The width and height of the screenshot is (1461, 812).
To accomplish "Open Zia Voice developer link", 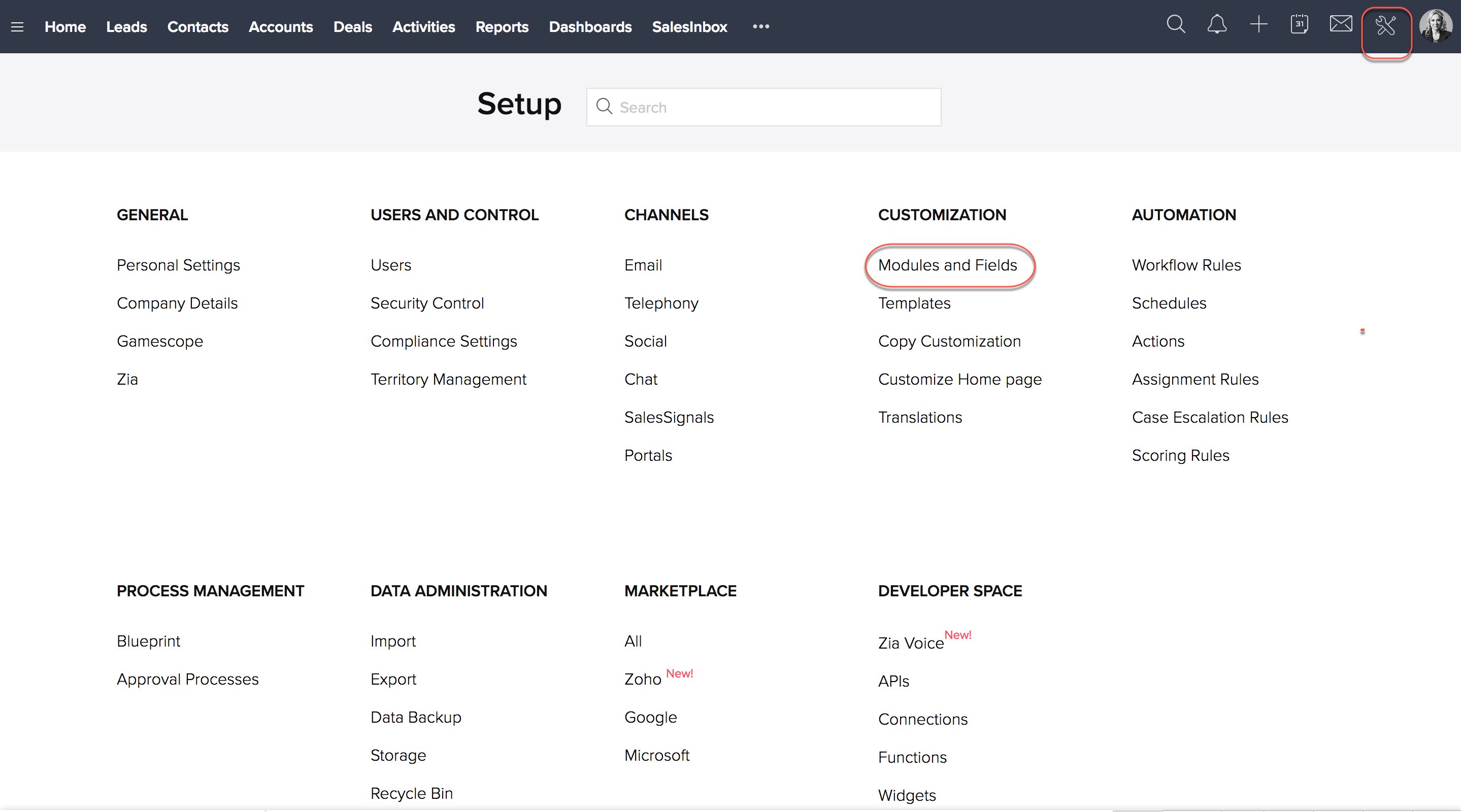I will (910, 643).
